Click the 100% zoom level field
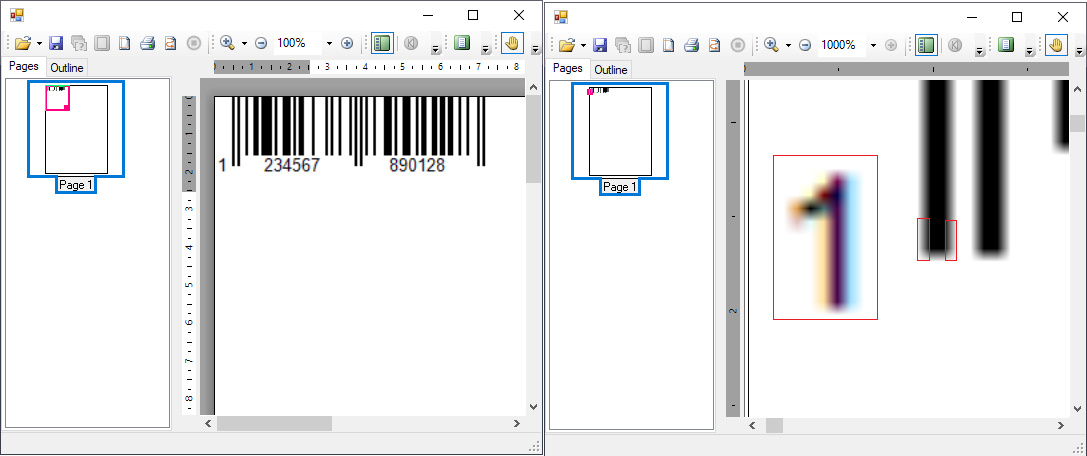This screenshot has height=456, width=1087. pyautogui.click(x=298, y=43)
